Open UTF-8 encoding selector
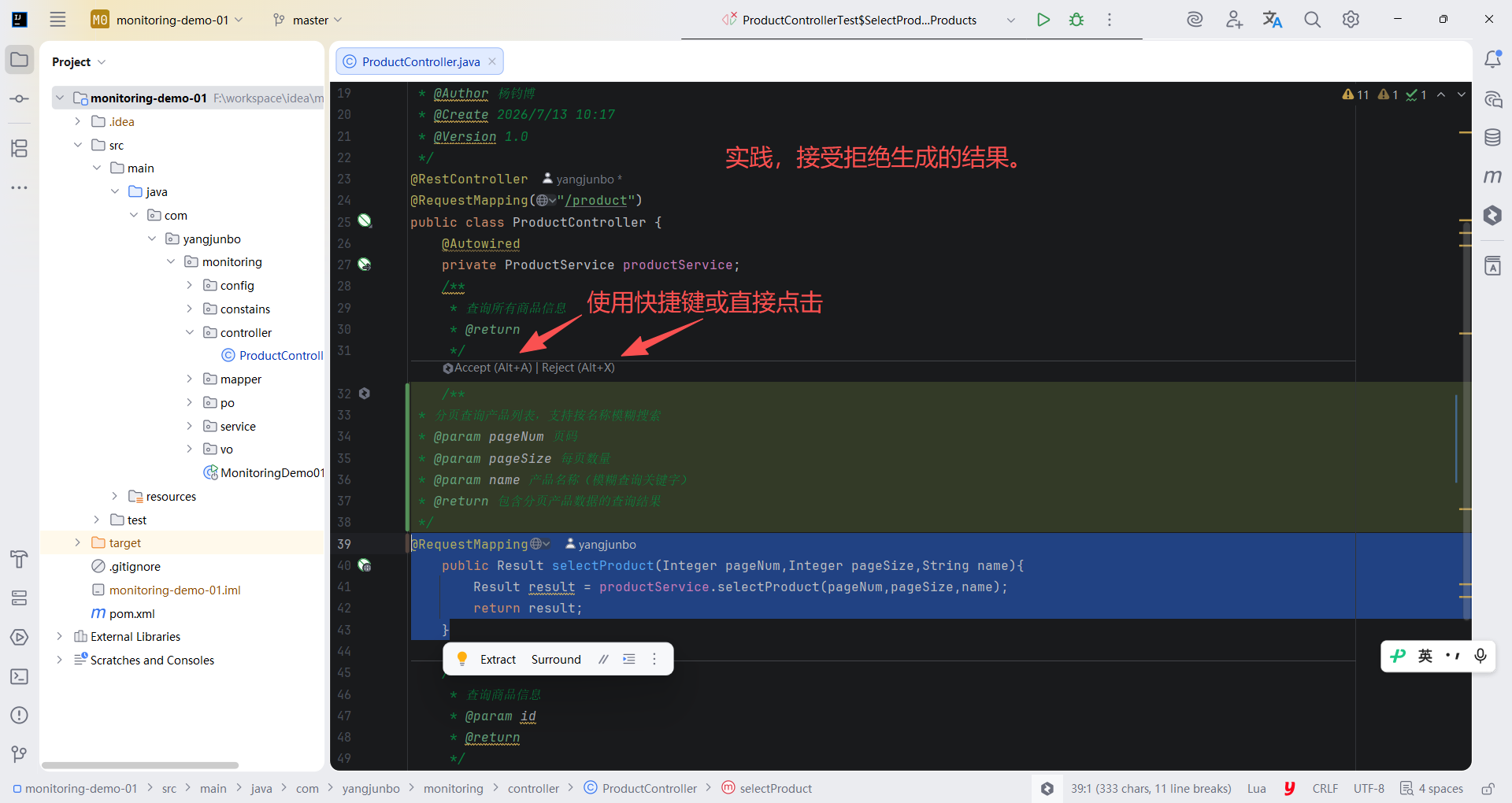This screenshot has width=1512, height=803. 1369,788
